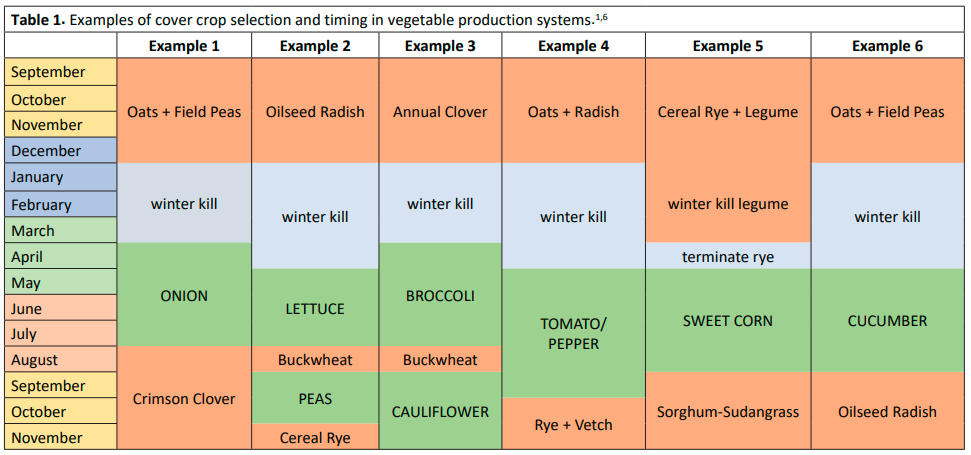Select the CAULIFLOWER cell
This screenshot has width=971, height=455.
pyautogui.click(x=440, y=411)
